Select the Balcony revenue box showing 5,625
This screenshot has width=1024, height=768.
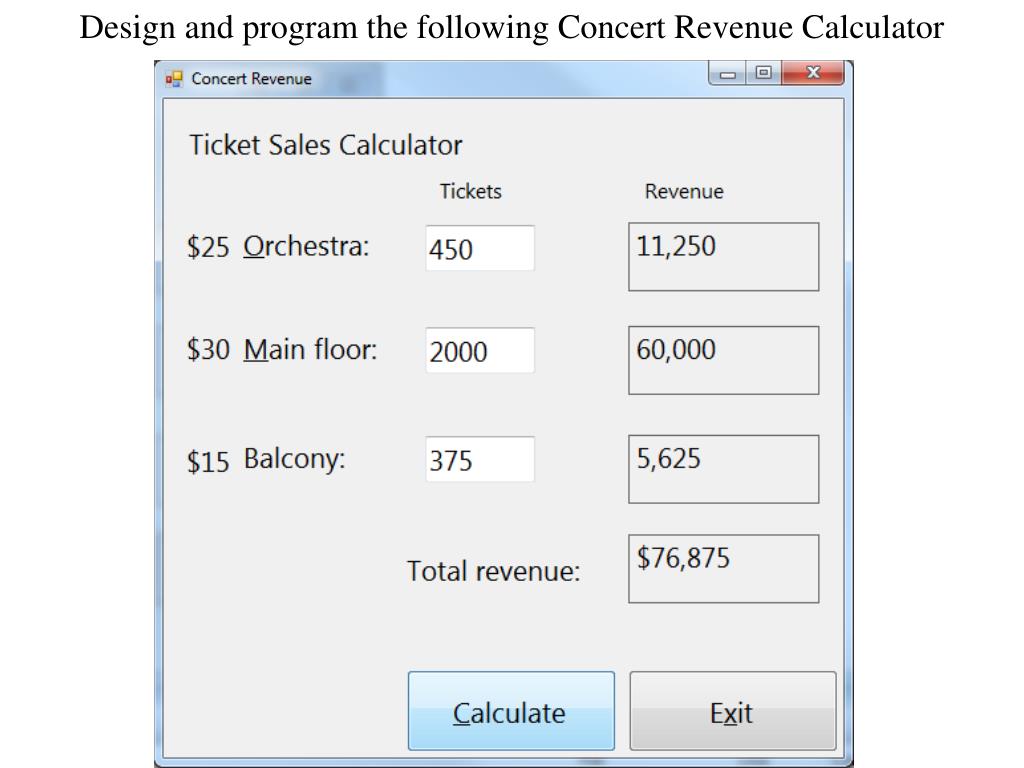[723, 469]
